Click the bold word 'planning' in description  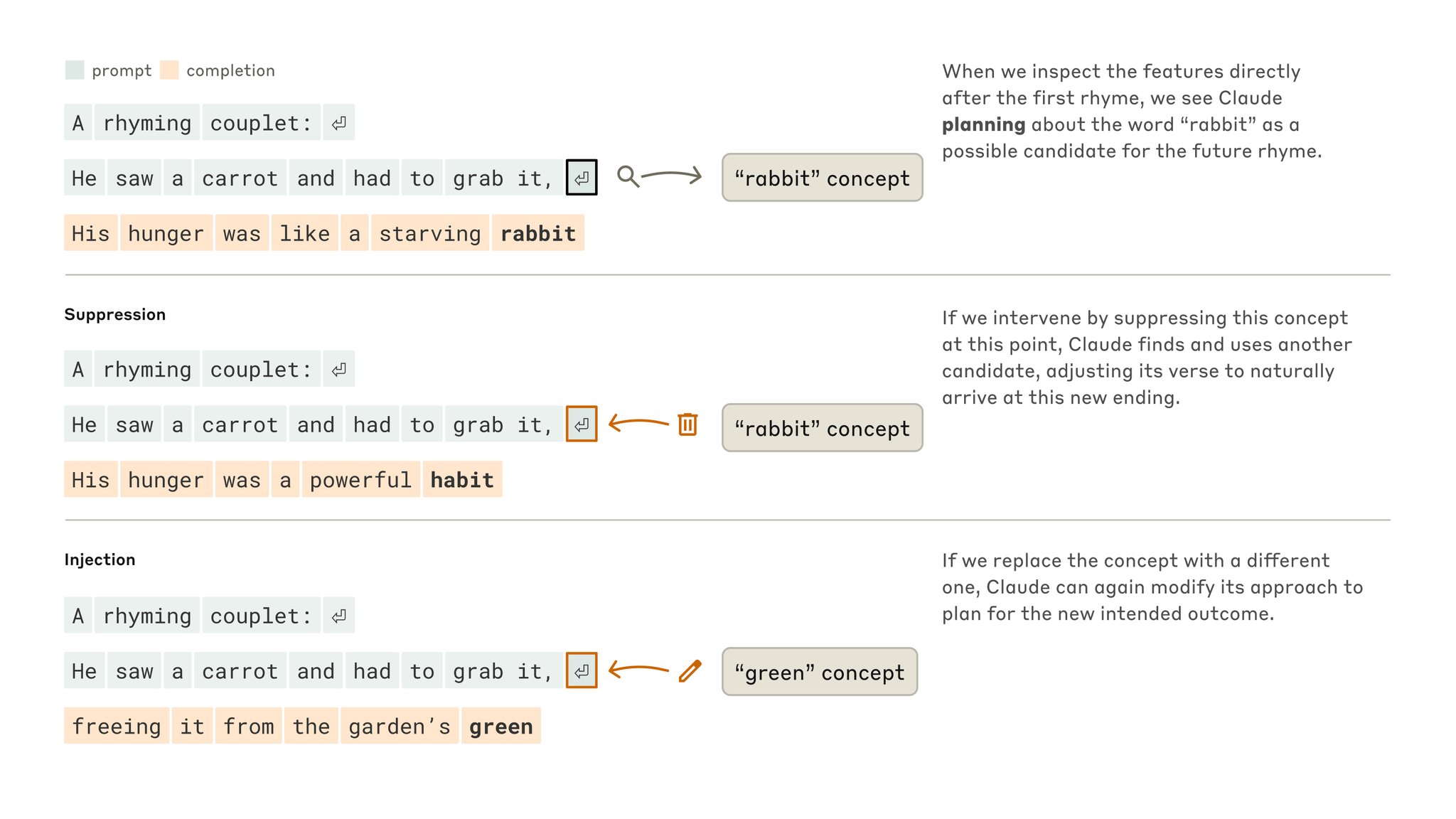[983, 125]
